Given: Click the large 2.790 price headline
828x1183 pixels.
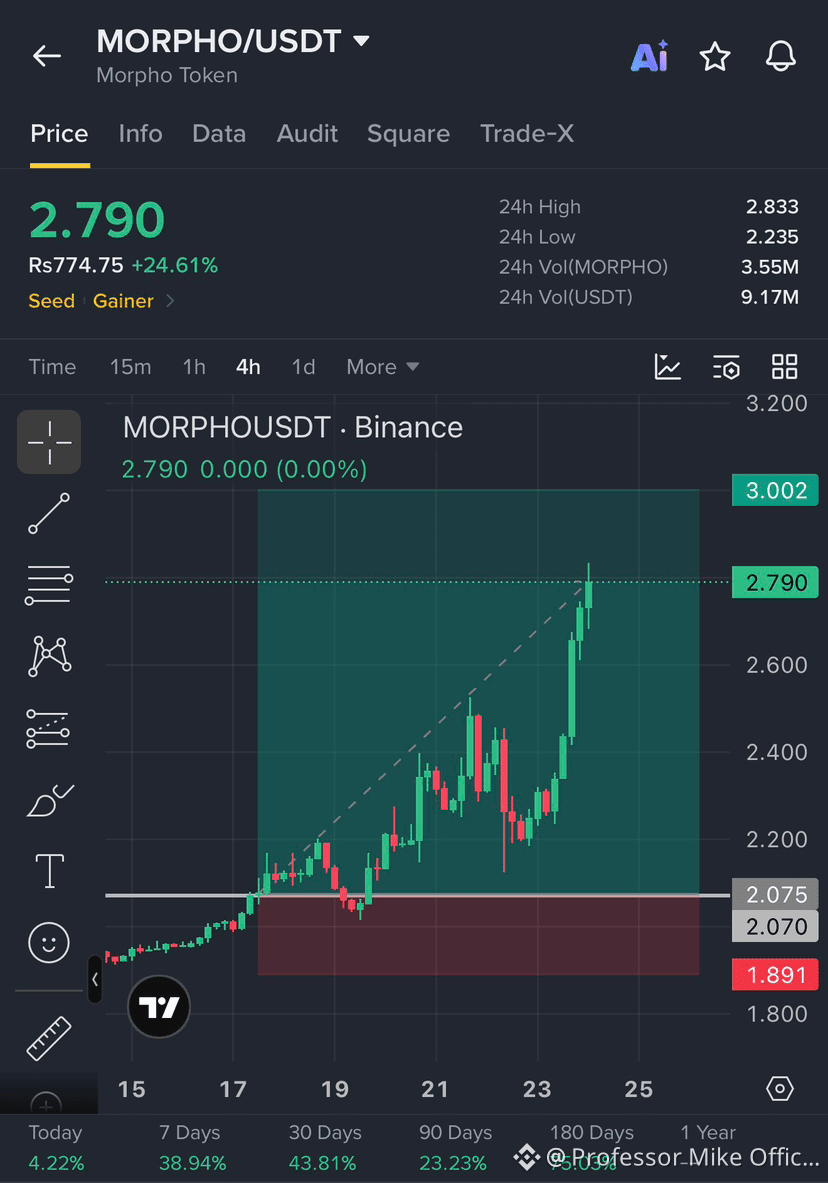Looking at the screenshot, I should click(x=97, y=220).
